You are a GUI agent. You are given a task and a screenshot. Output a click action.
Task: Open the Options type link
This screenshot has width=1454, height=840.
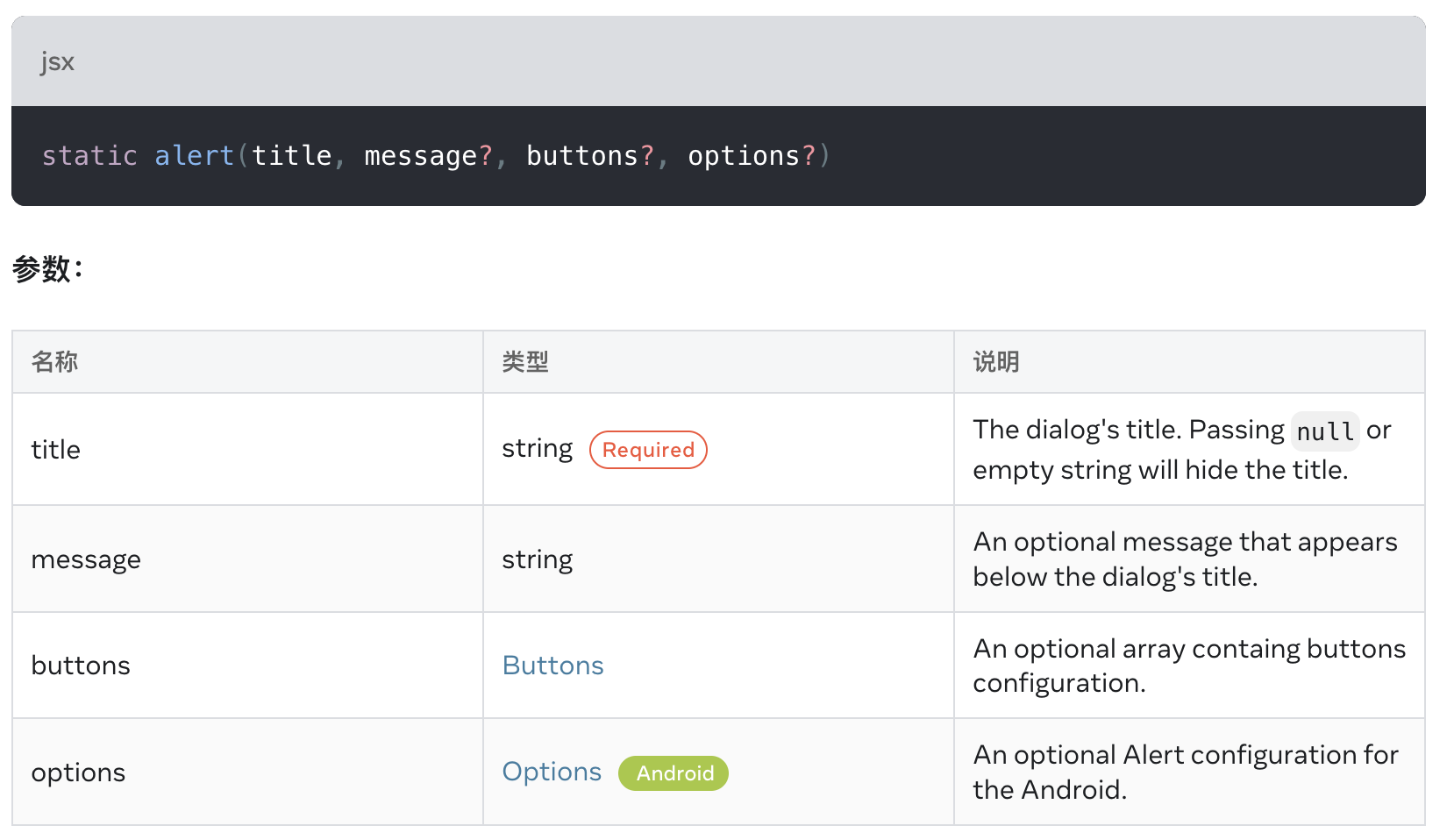[551, 772]
